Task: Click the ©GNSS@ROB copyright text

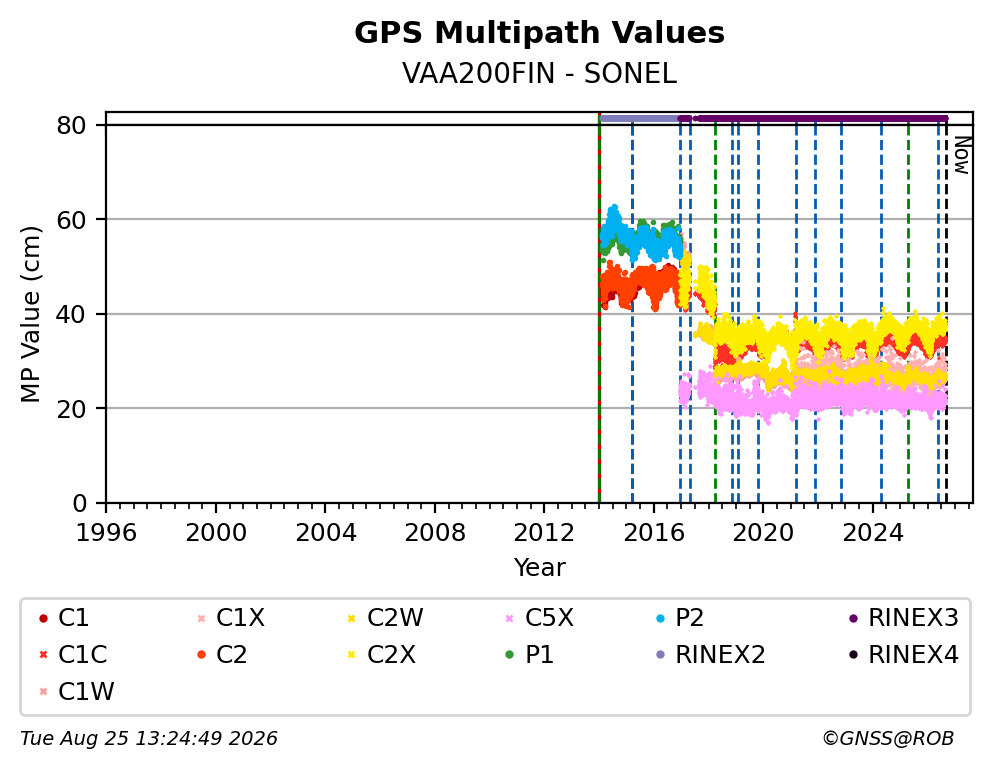Action: (x=888, y=739)
